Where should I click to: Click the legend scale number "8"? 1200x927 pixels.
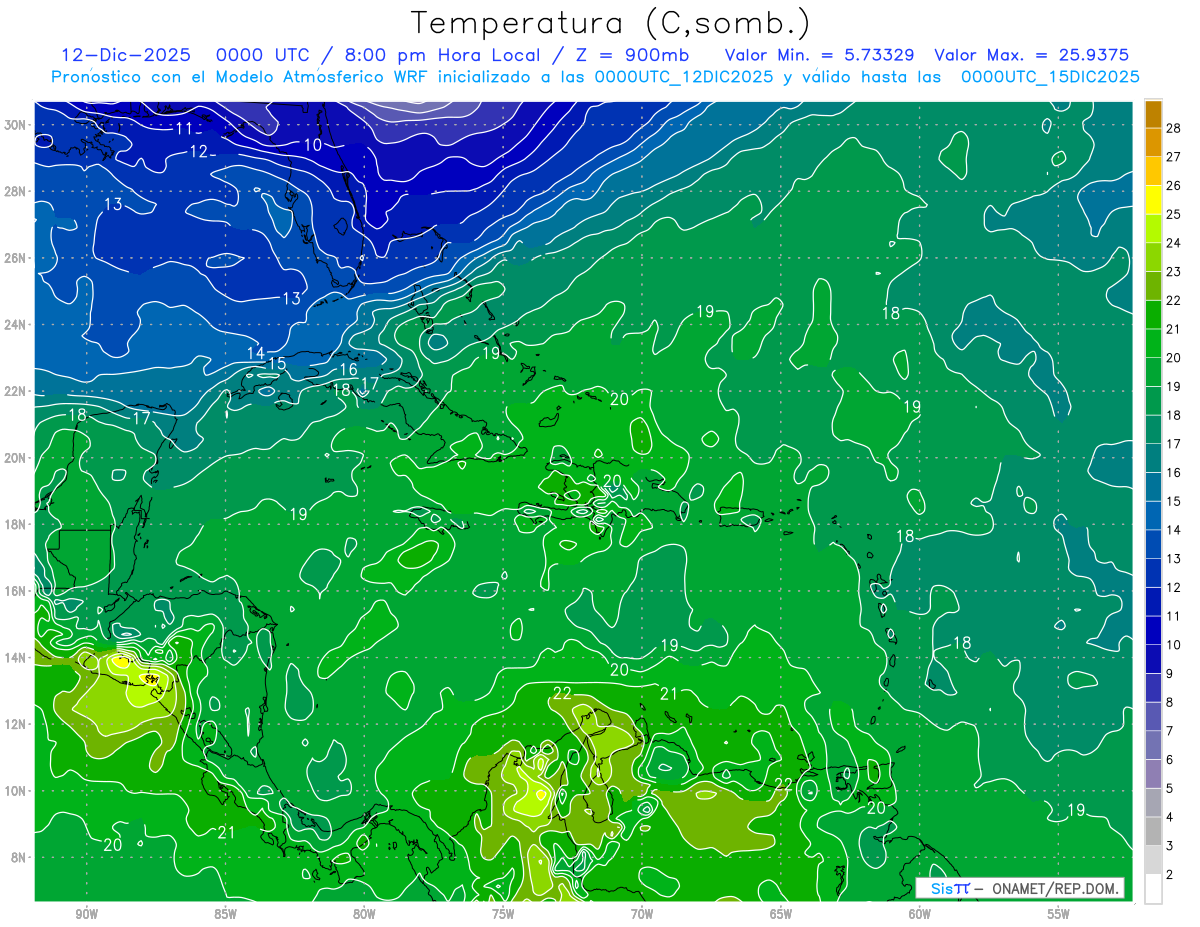[x=1170, y=703]
